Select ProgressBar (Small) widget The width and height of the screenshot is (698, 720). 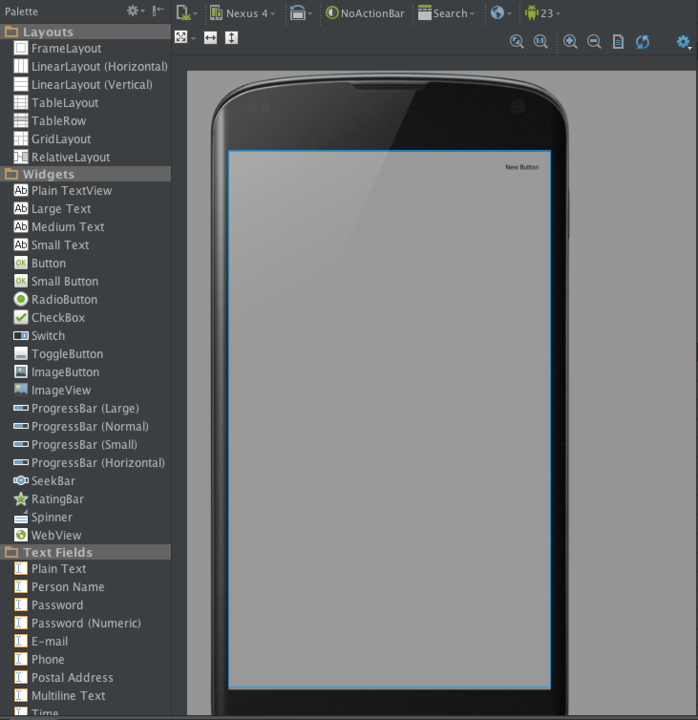[x=85, y=444]
